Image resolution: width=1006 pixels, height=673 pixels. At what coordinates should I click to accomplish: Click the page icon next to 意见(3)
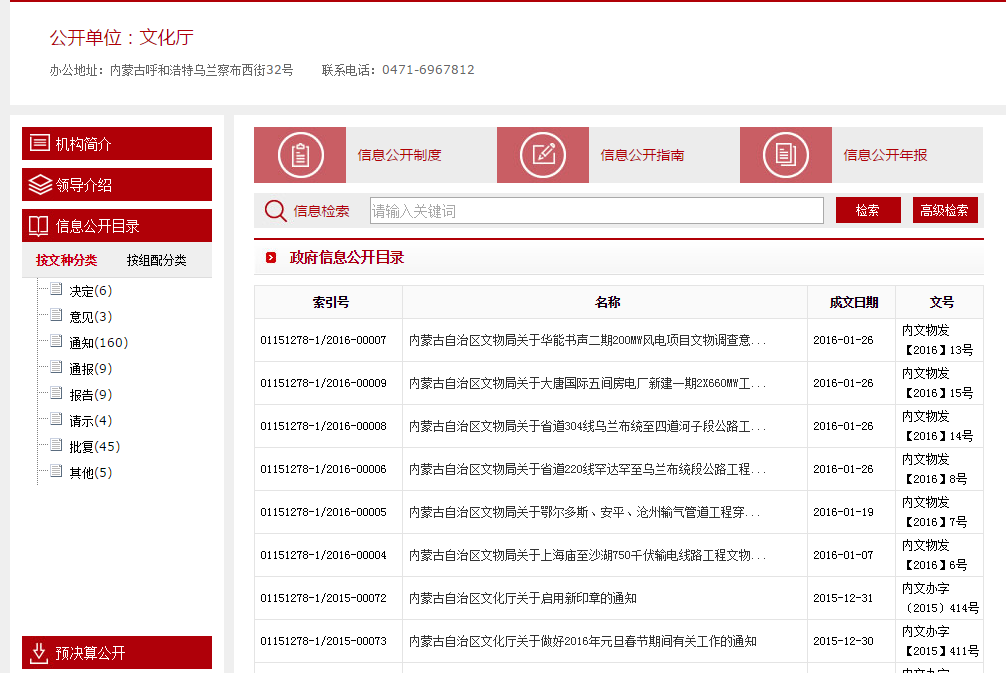point(56,314)
